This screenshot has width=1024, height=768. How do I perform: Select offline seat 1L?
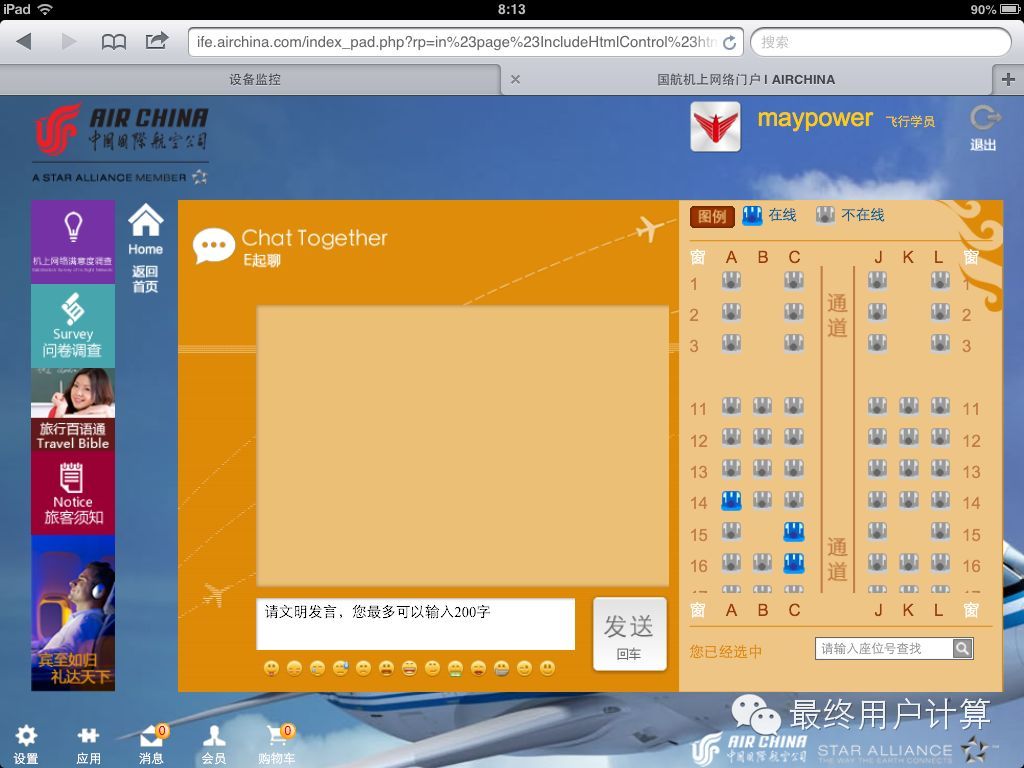(940, 281)
